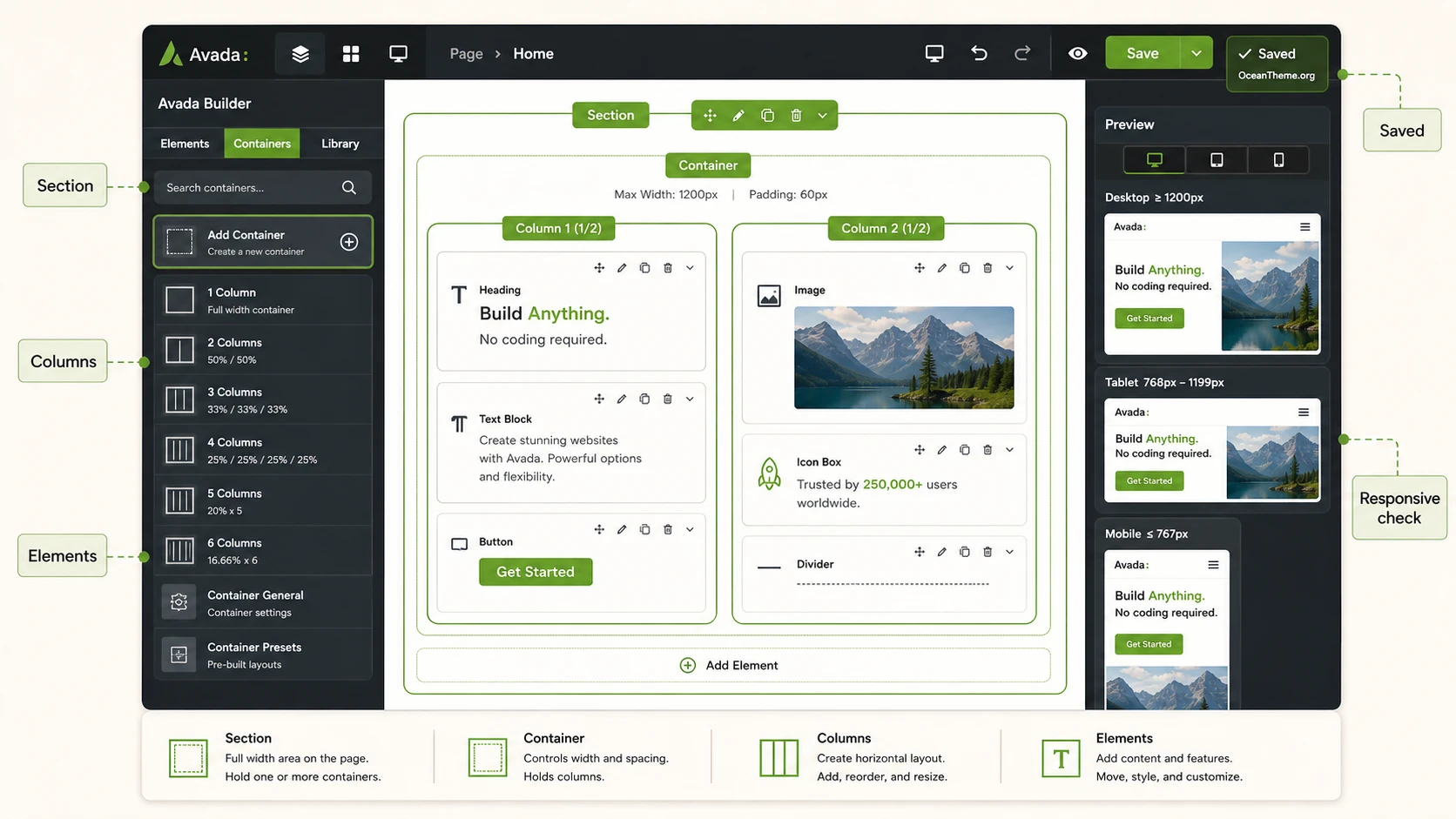Viewport: 1456px width, 819px height.
Task: Expand the Text Block element chevron
Action: 690,399
